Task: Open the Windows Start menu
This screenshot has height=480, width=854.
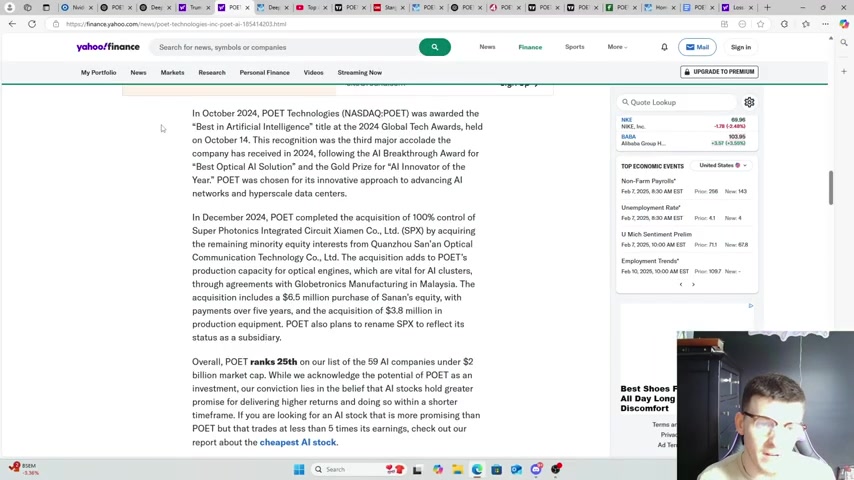Action: [299, 469]
